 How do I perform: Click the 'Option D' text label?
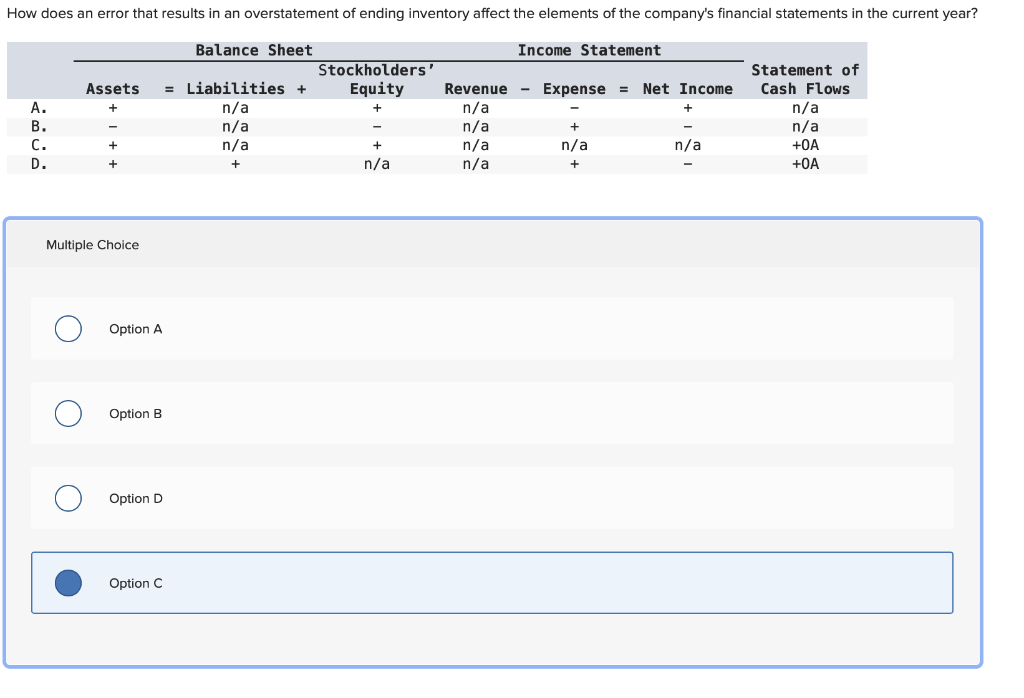click(x=136, y=499)
